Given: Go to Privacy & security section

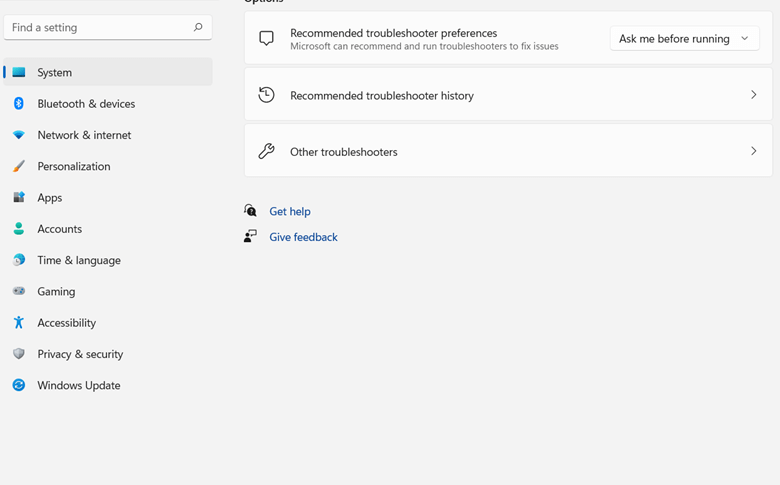Looking at the screenshot, I should 80,354.
